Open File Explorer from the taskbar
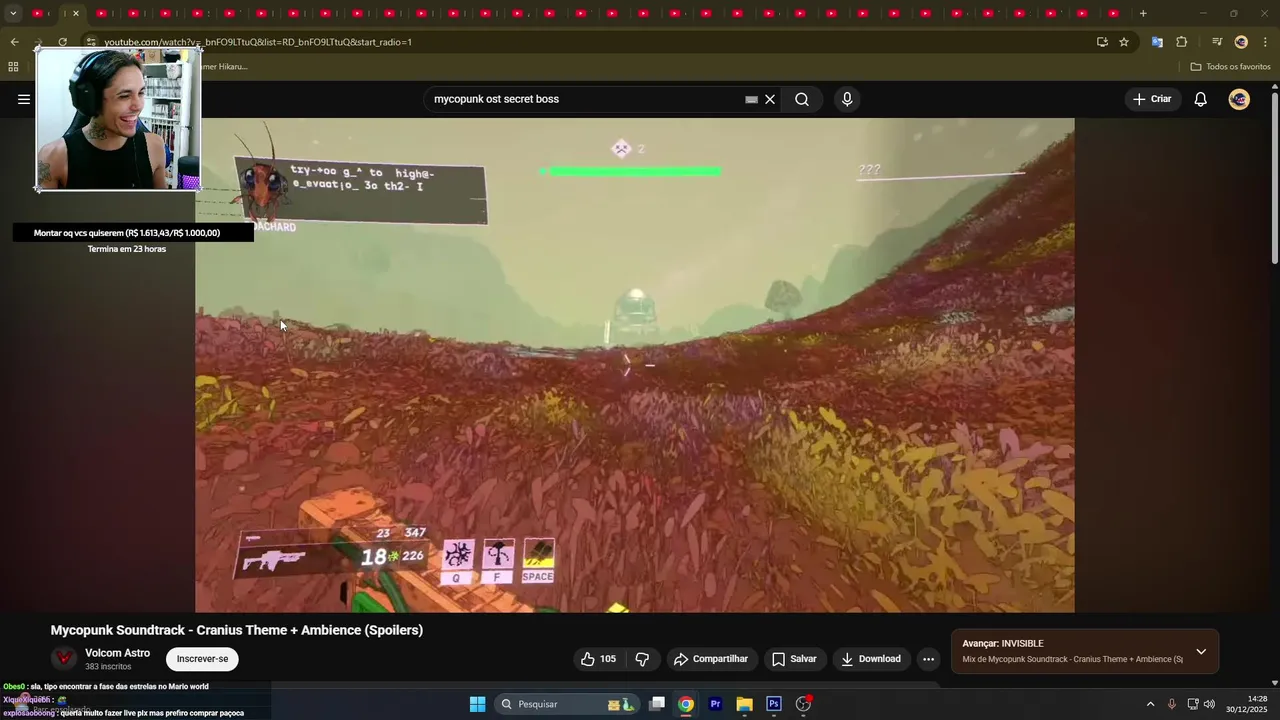Viewport: 1280px width, 720px height. pos(744,704)
